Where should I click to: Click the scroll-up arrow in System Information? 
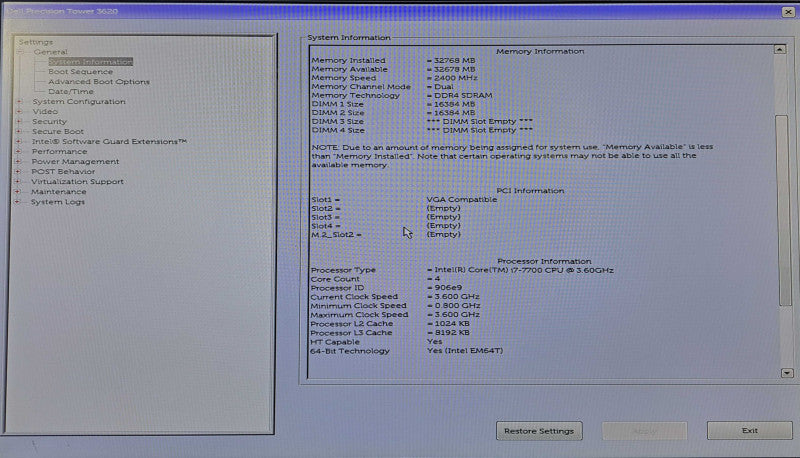point(780,49)
